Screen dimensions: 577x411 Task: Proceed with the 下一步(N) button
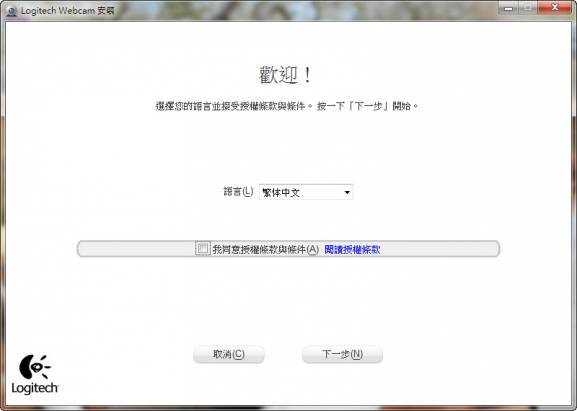pos(342,354)
